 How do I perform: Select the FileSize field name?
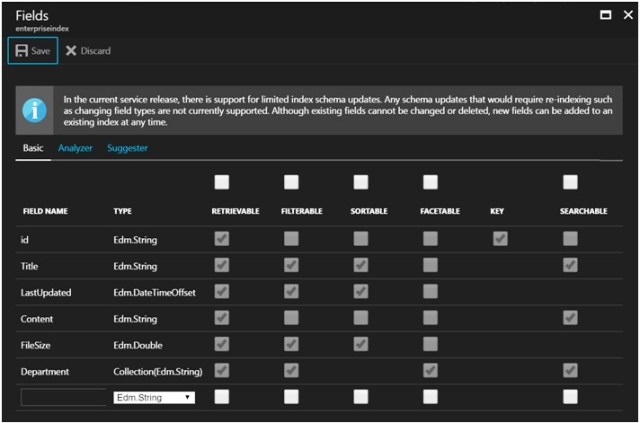36,345
